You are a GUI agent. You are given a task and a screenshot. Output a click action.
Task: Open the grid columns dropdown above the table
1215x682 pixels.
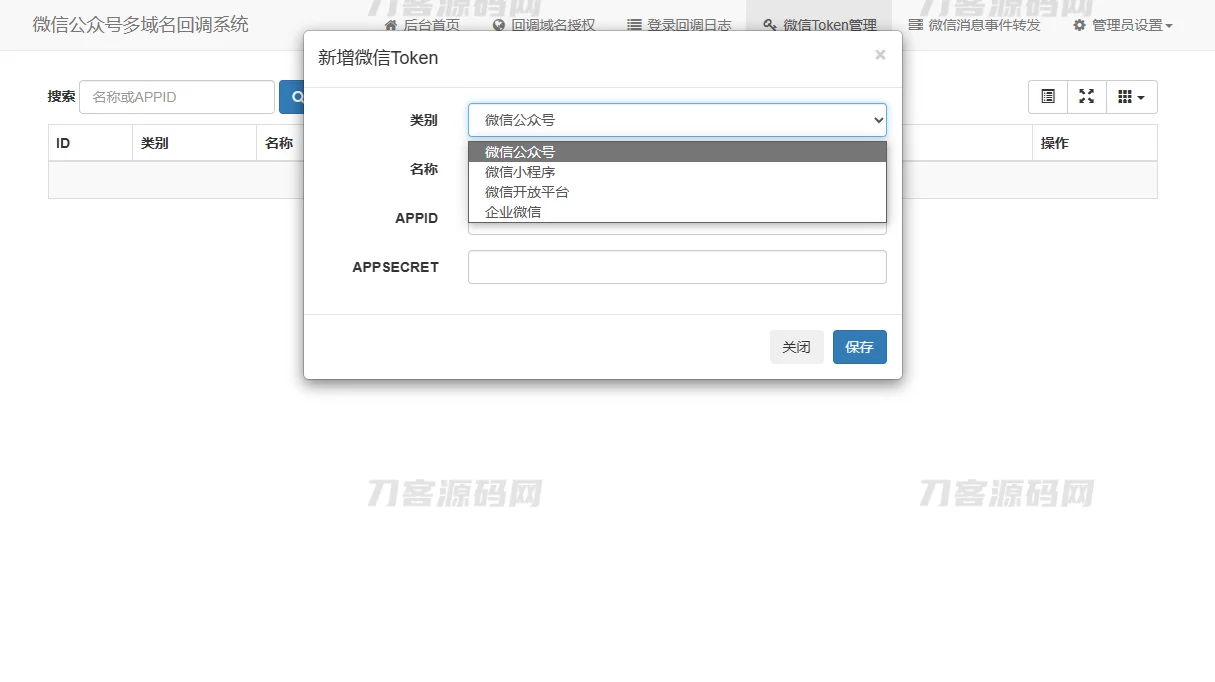(1131, 96)
